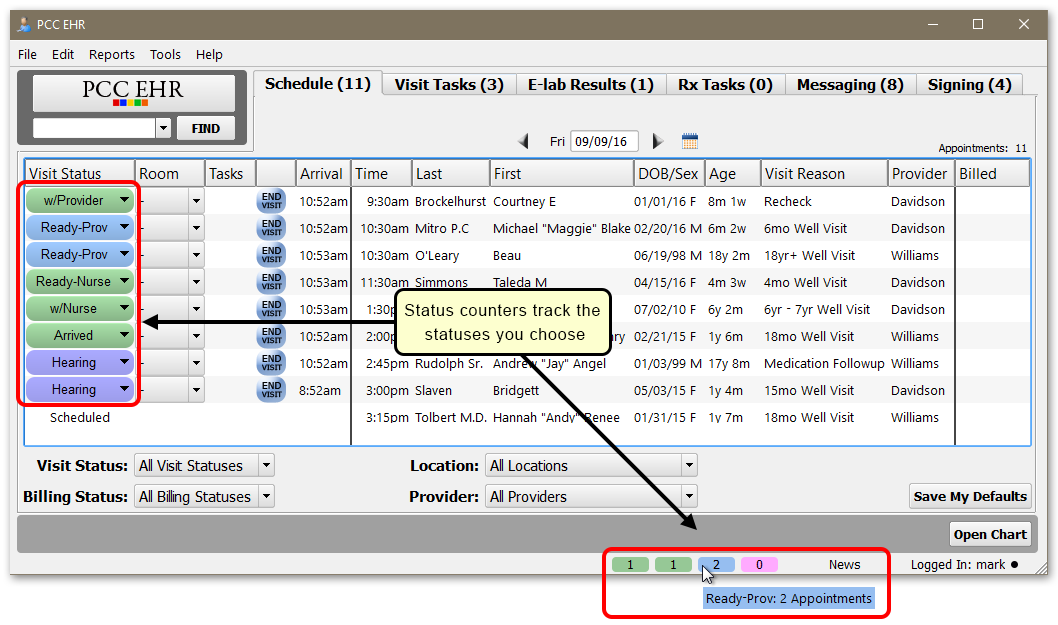This screenshot has height=625, width=1058.
Task: Open the File menu
Action: pos(28,55)
